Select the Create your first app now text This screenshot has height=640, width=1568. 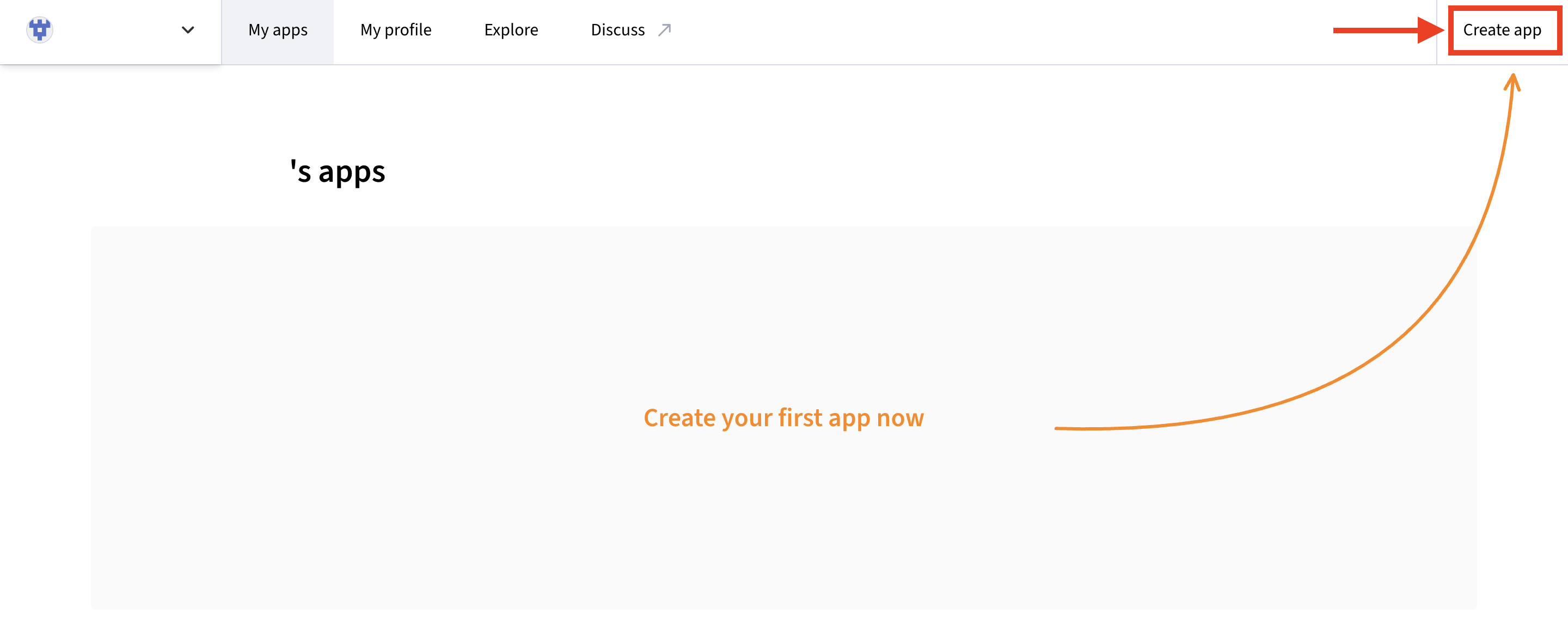click(784, 418)
